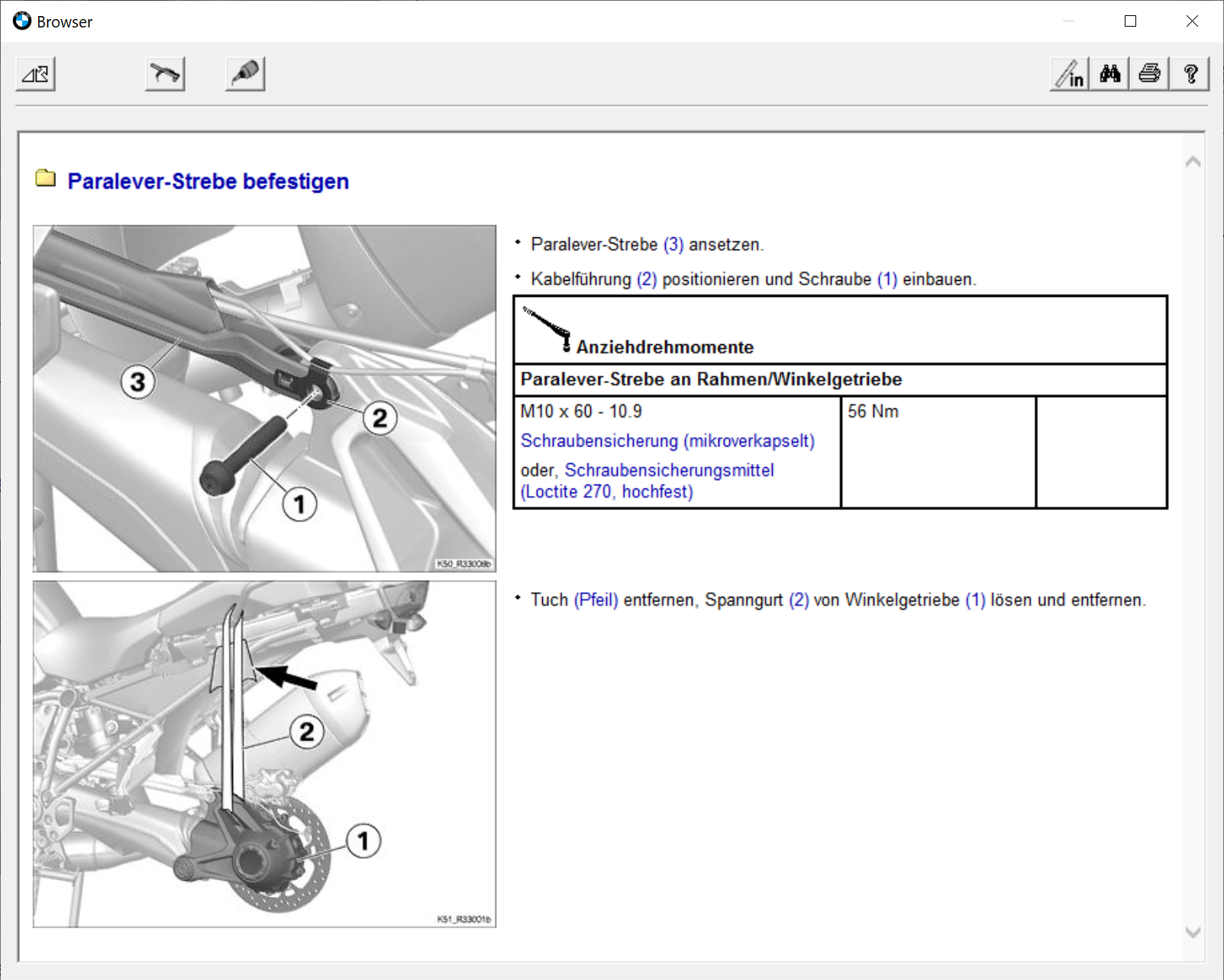Click the motorcycle strap removal illustration
The image size is (1224, 980).
pyautogui.click(x=264, y=754)
